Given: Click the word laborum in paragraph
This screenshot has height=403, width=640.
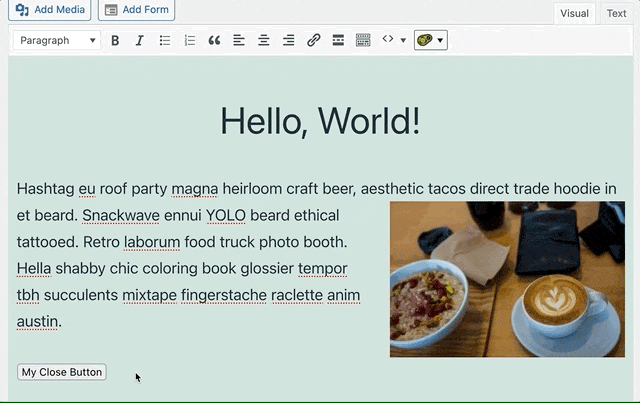Looking at the screenshot, I should click(152, 242).
